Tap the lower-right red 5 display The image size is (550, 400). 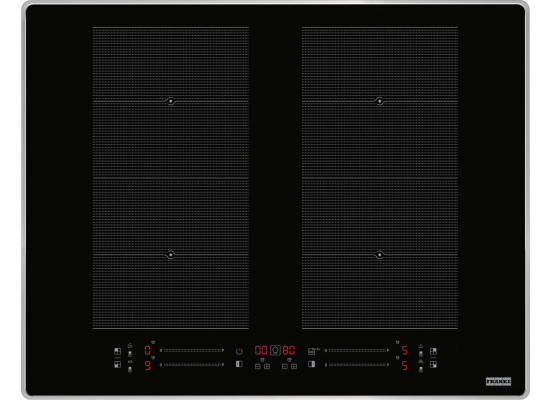[x=405, y=366]
